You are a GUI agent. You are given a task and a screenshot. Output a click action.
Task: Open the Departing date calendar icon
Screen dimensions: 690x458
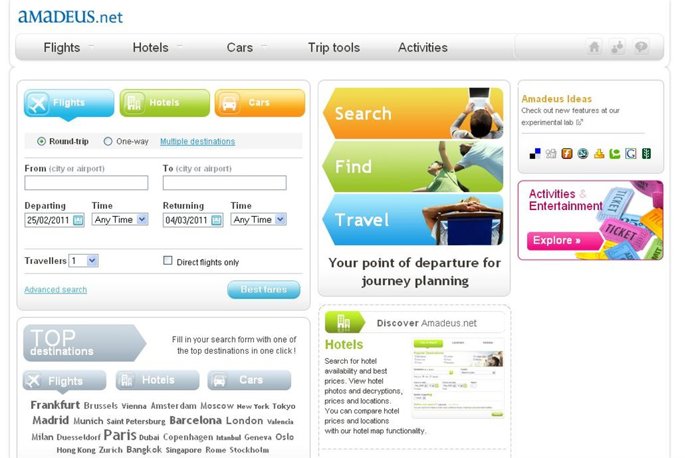click(78, 220)
